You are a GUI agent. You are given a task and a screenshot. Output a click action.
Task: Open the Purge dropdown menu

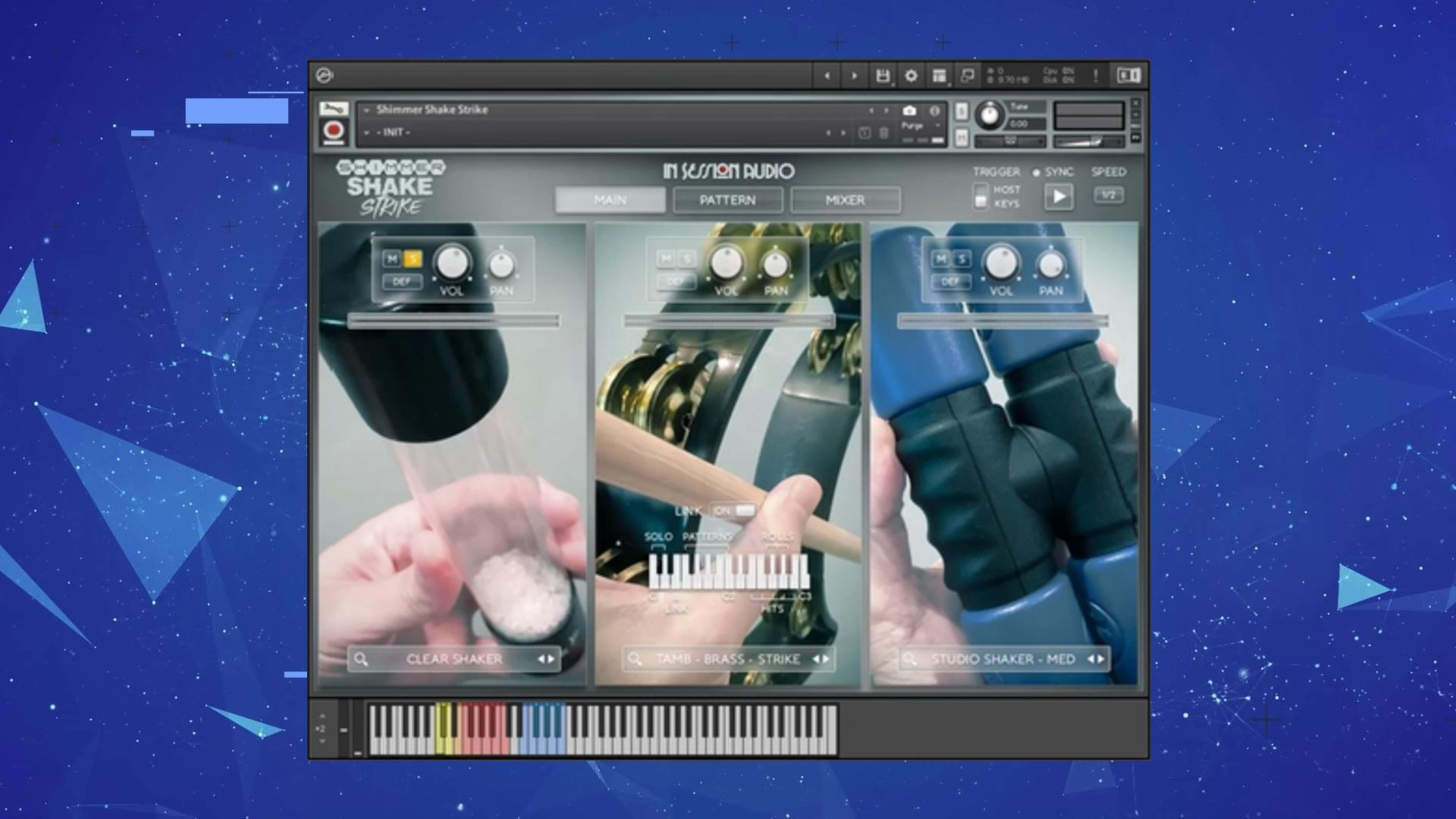[x=921, y=126]
